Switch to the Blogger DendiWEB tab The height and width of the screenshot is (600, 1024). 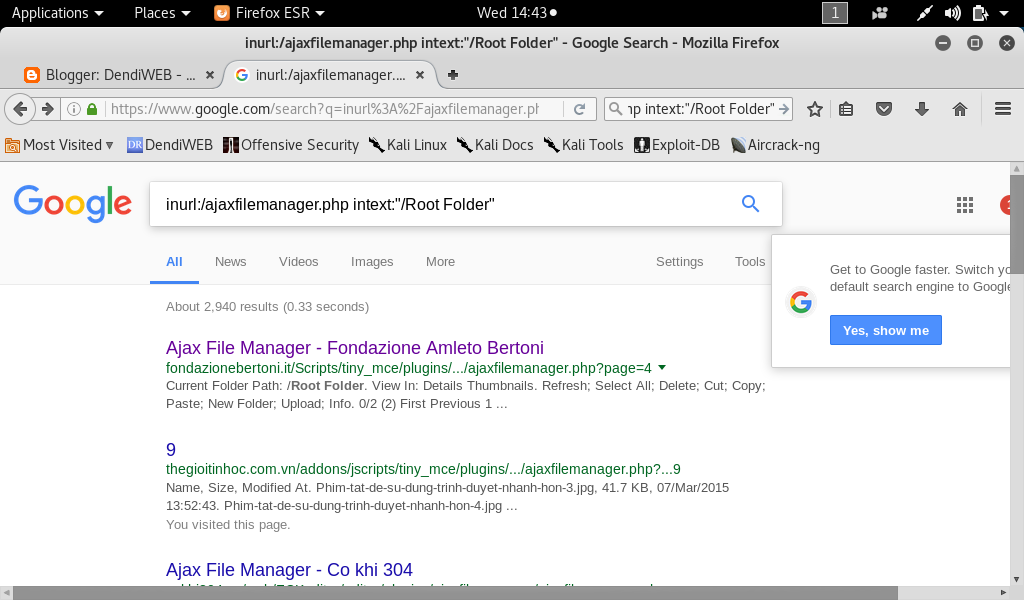[118, 75]
